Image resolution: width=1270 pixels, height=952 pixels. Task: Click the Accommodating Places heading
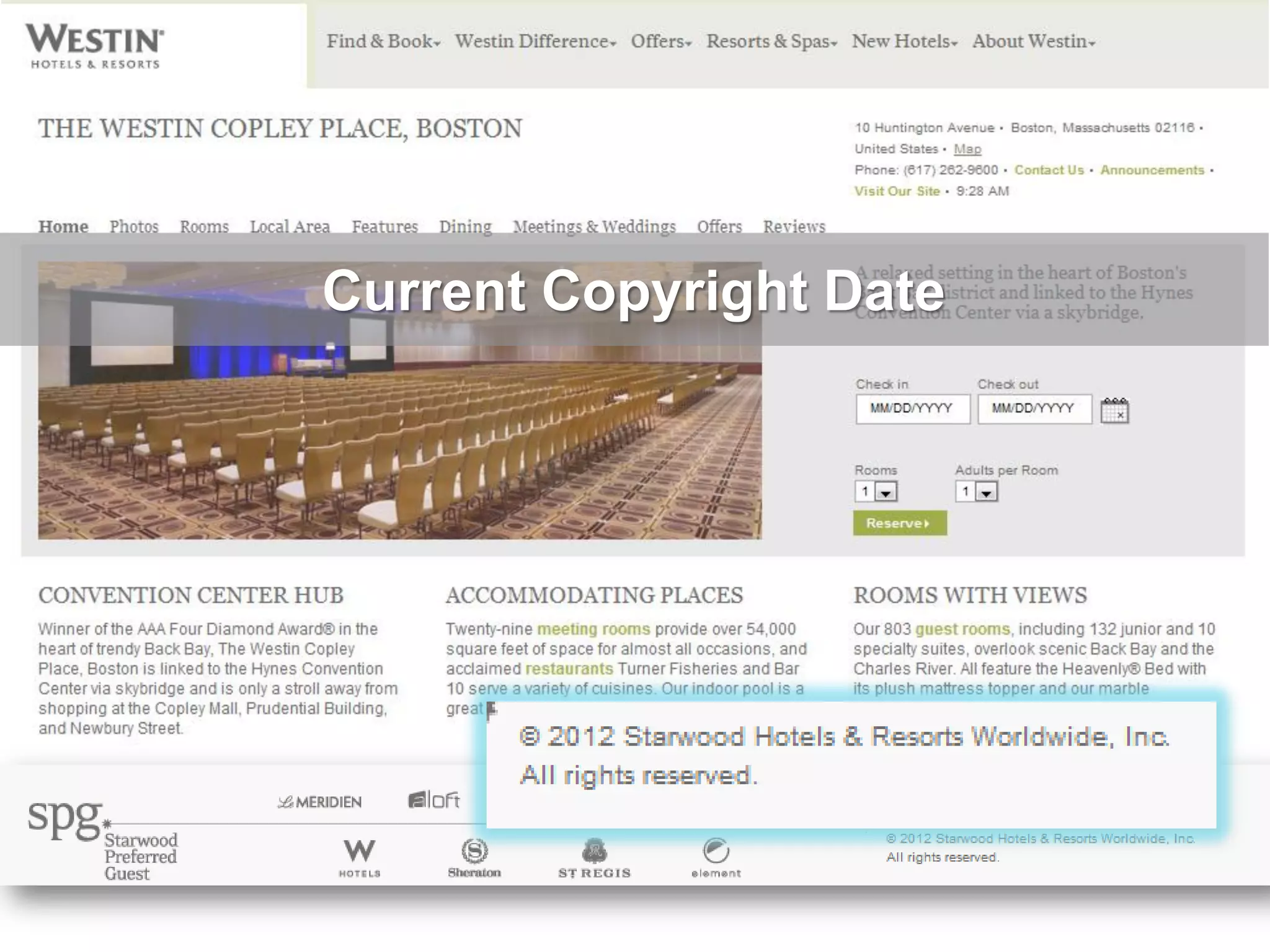(594, 596)
